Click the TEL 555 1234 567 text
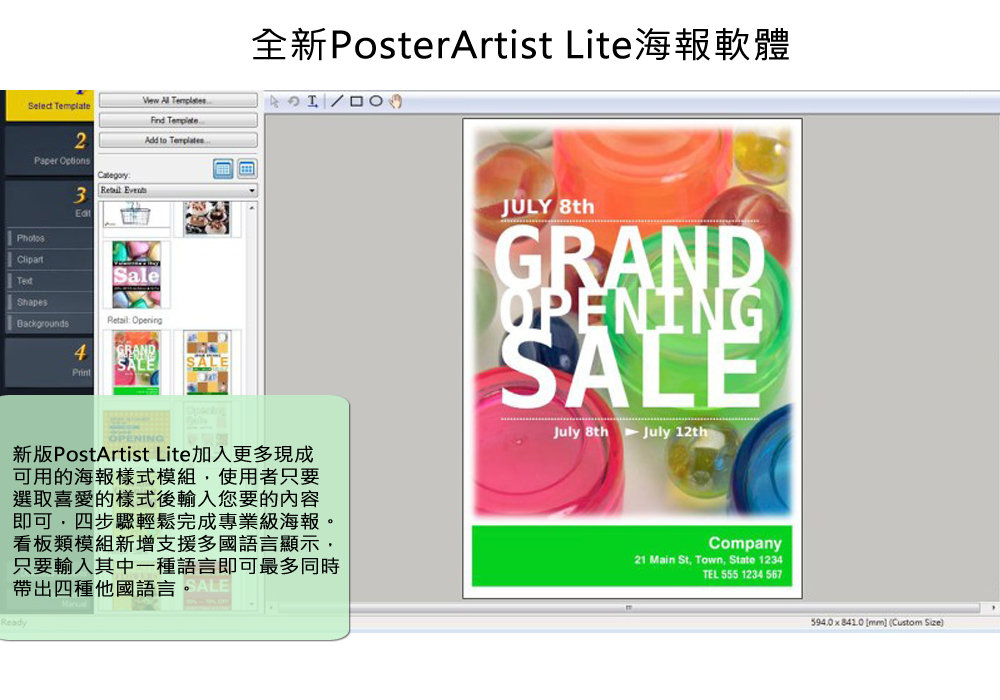The image size is (1000, 700). tap(742, 574)
